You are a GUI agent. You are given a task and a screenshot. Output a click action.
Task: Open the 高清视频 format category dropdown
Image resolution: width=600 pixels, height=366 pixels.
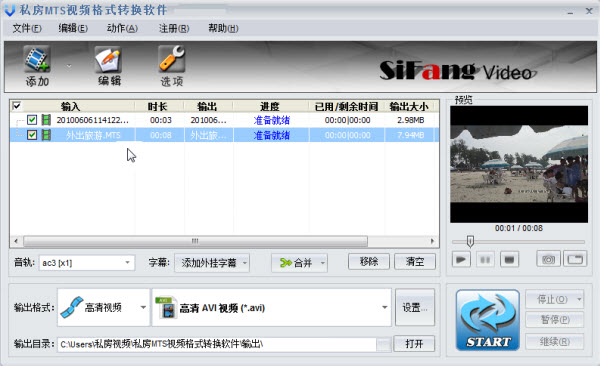103,307
